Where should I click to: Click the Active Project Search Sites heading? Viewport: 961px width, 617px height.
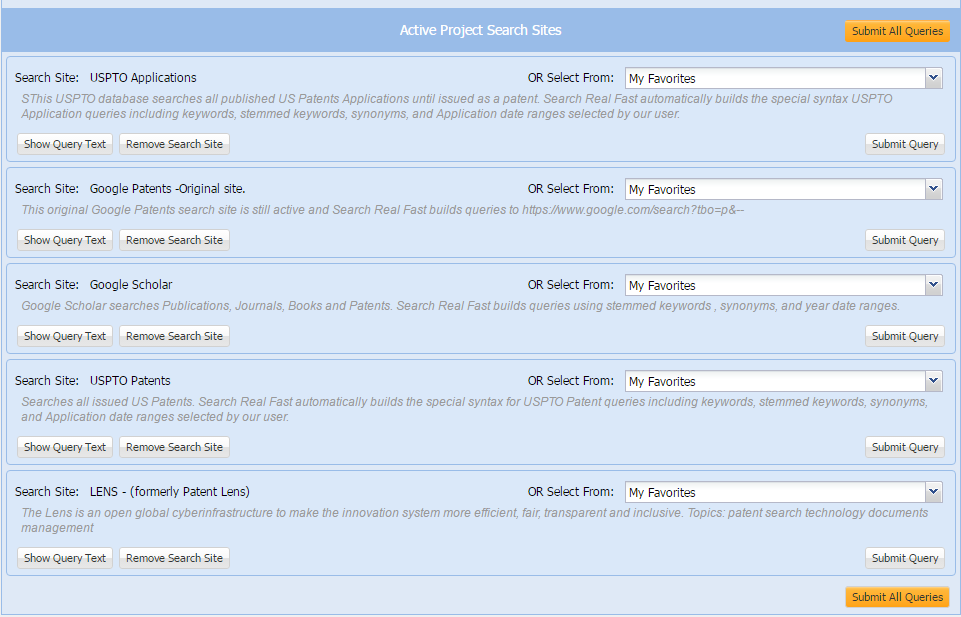480,31
